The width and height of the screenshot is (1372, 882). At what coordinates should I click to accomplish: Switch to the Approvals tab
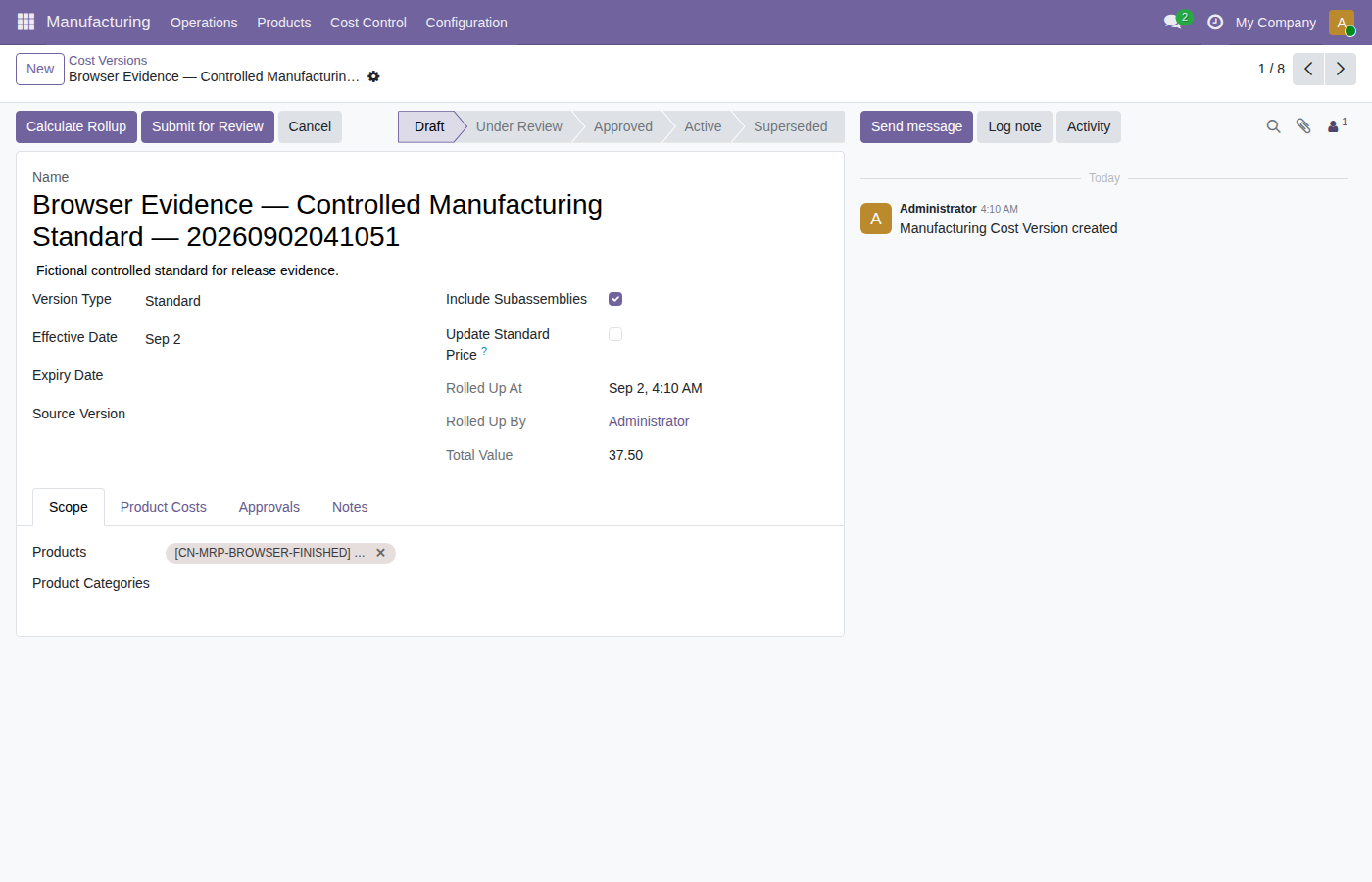point(269,507)
